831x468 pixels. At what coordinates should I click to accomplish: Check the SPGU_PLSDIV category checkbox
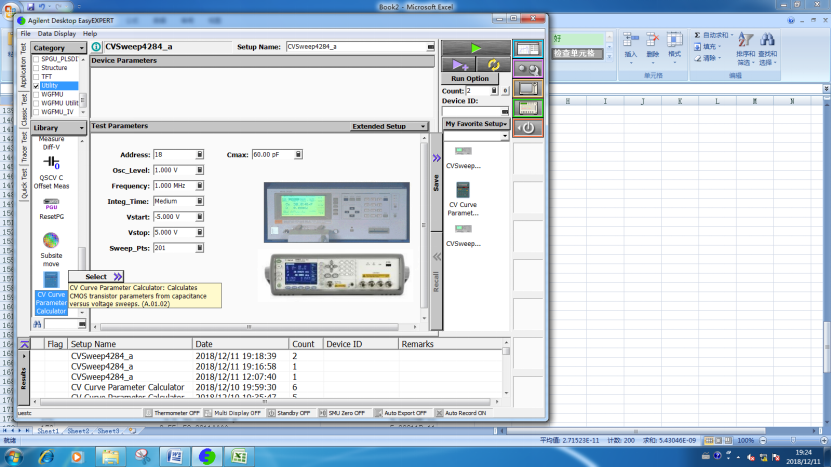click(36, 59)
